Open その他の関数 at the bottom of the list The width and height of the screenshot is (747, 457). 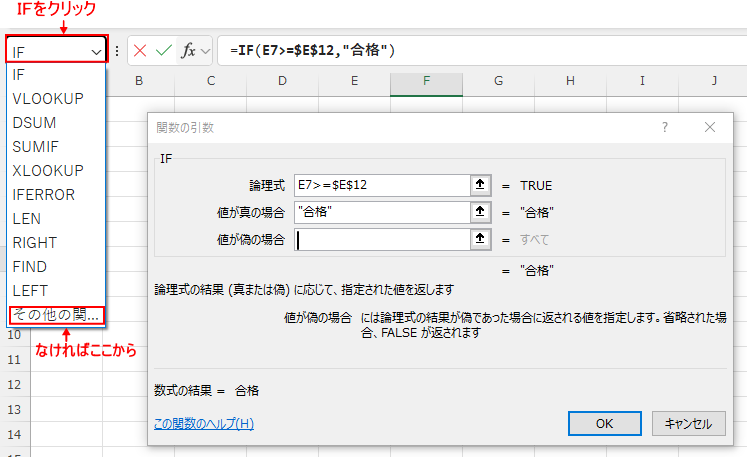[x=56, y=315]
